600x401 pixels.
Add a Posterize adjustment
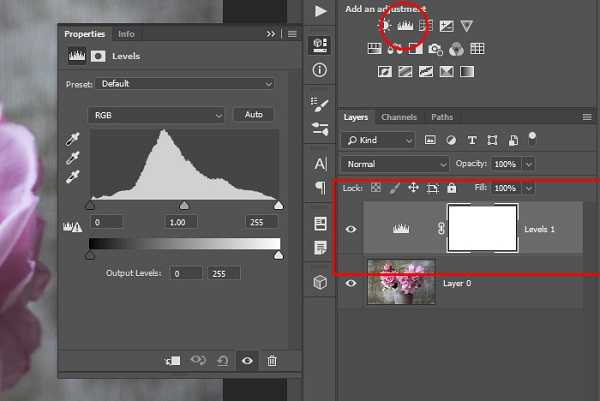tap(405, 72)
